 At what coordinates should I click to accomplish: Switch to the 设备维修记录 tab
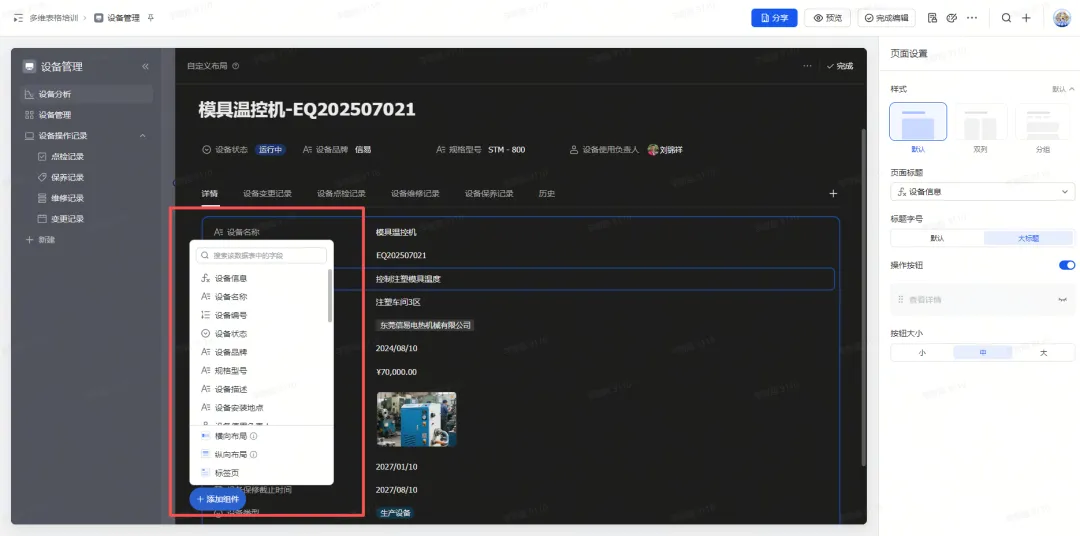pos(415,194)
